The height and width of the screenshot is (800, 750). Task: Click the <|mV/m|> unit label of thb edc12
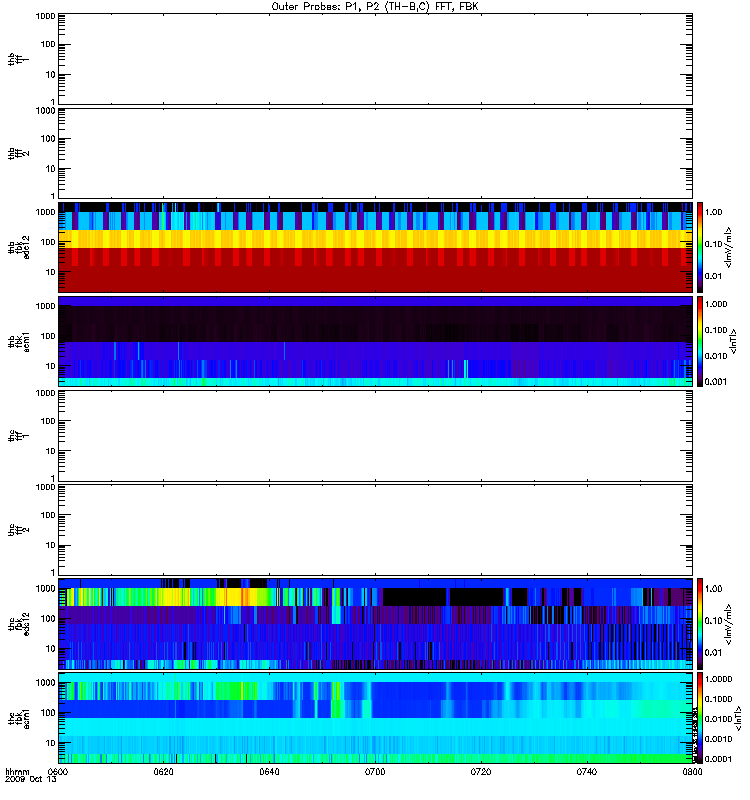pyautogui.click(x=728, y=247)
